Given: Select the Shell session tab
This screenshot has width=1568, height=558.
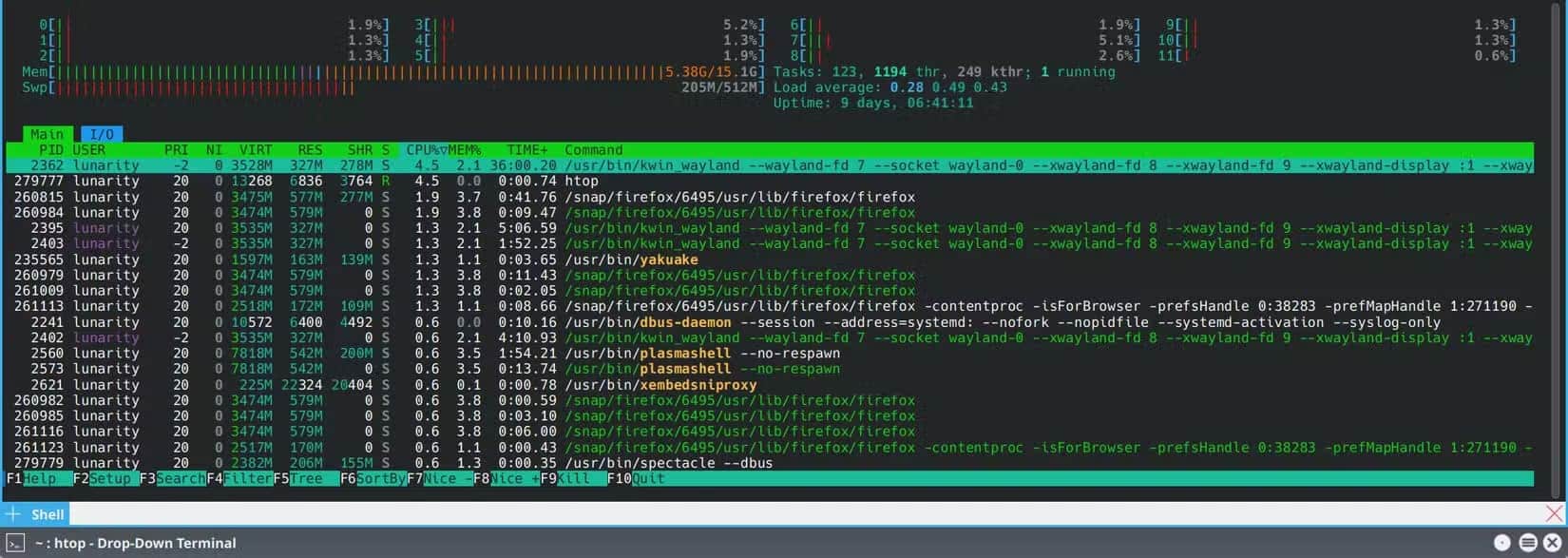Looking at the screenshot, I should 48,514.
